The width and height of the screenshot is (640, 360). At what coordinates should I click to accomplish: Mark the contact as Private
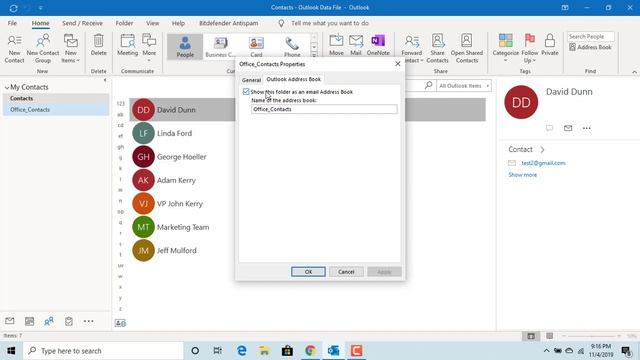coord(550,45)
